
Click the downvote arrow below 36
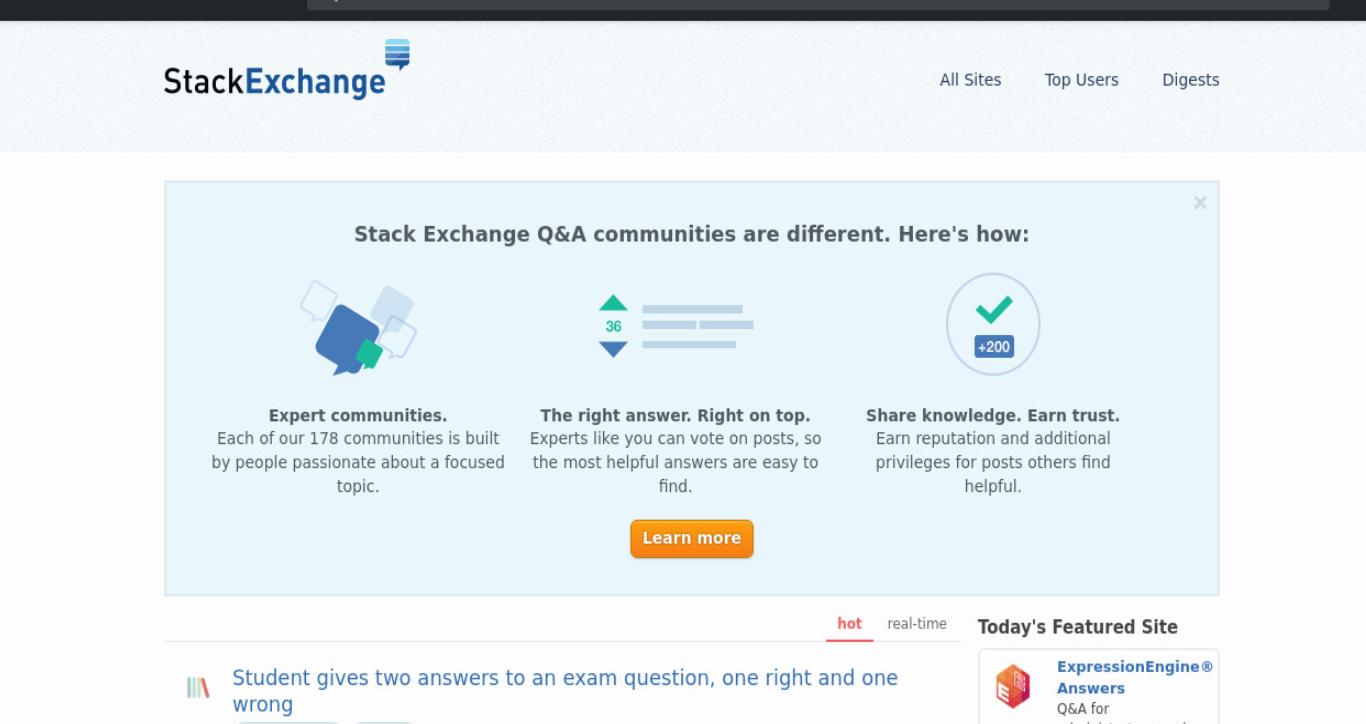pos(613,349)
